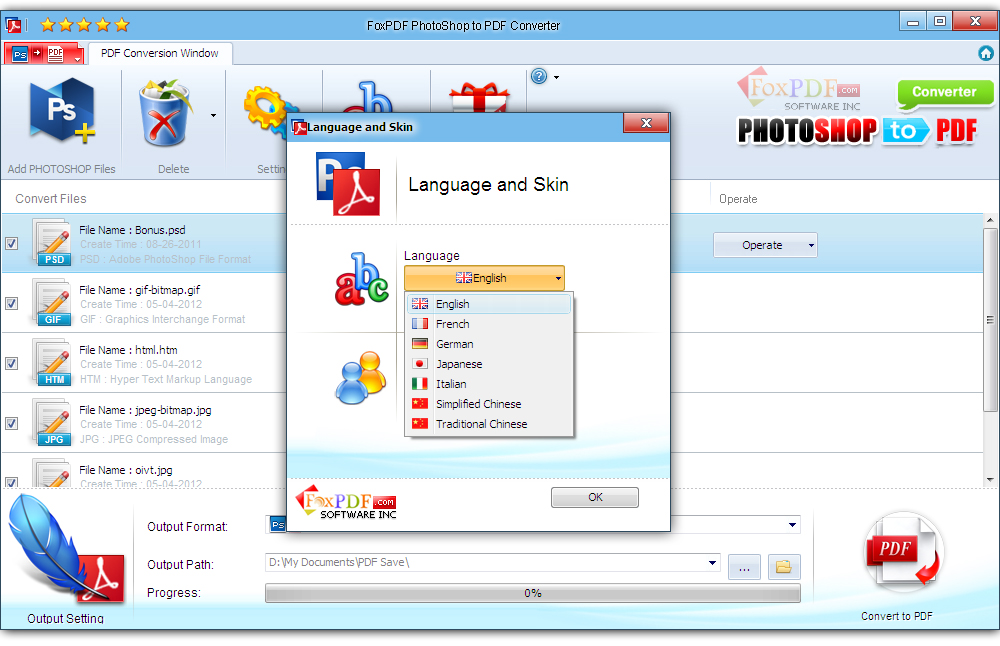
Task: Select French from language list
Action: [x=489, y=324]
